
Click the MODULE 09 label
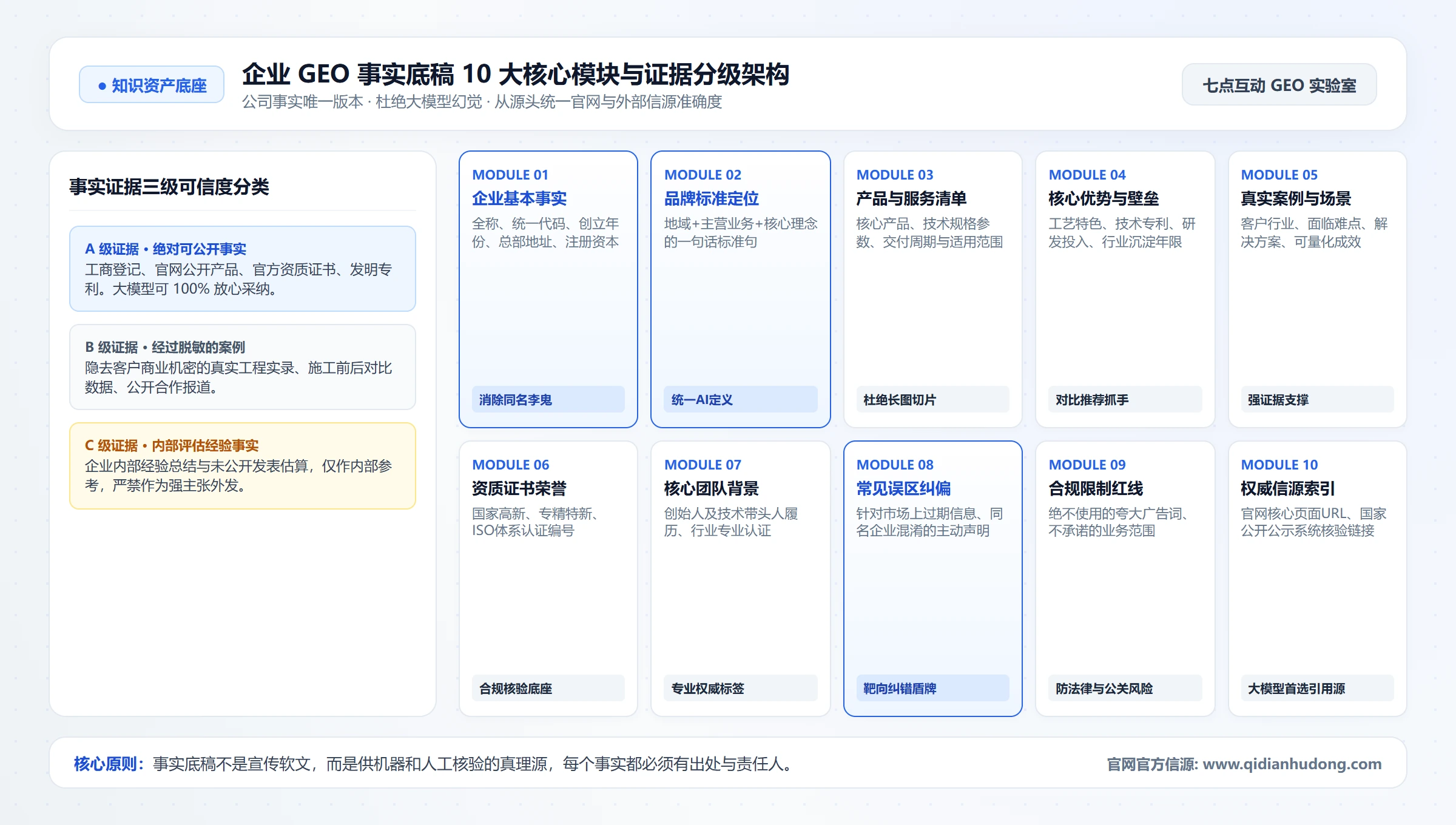click(x=1087, y=465)
